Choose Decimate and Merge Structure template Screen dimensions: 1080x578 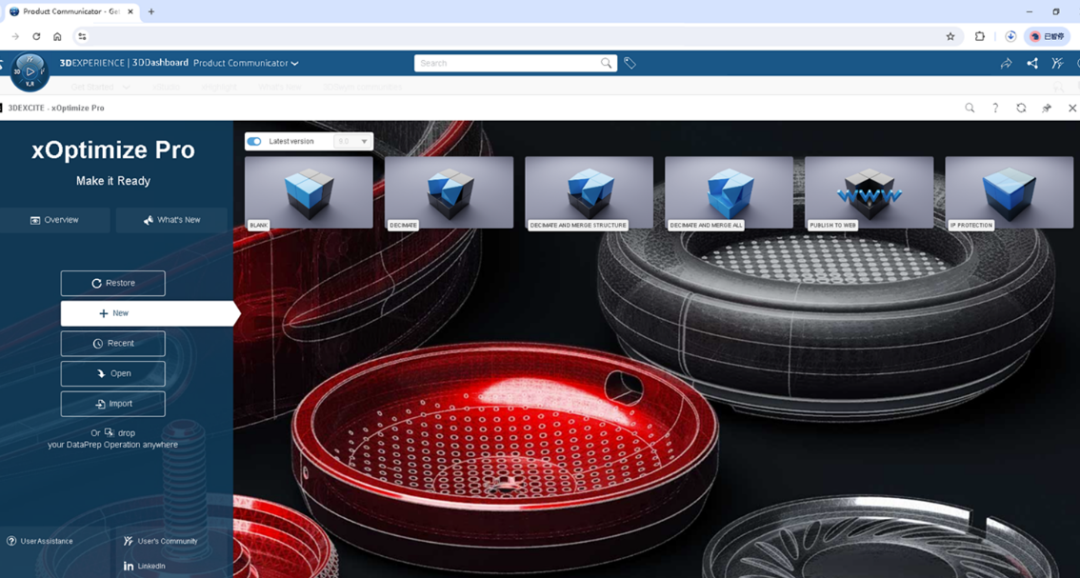589,192
